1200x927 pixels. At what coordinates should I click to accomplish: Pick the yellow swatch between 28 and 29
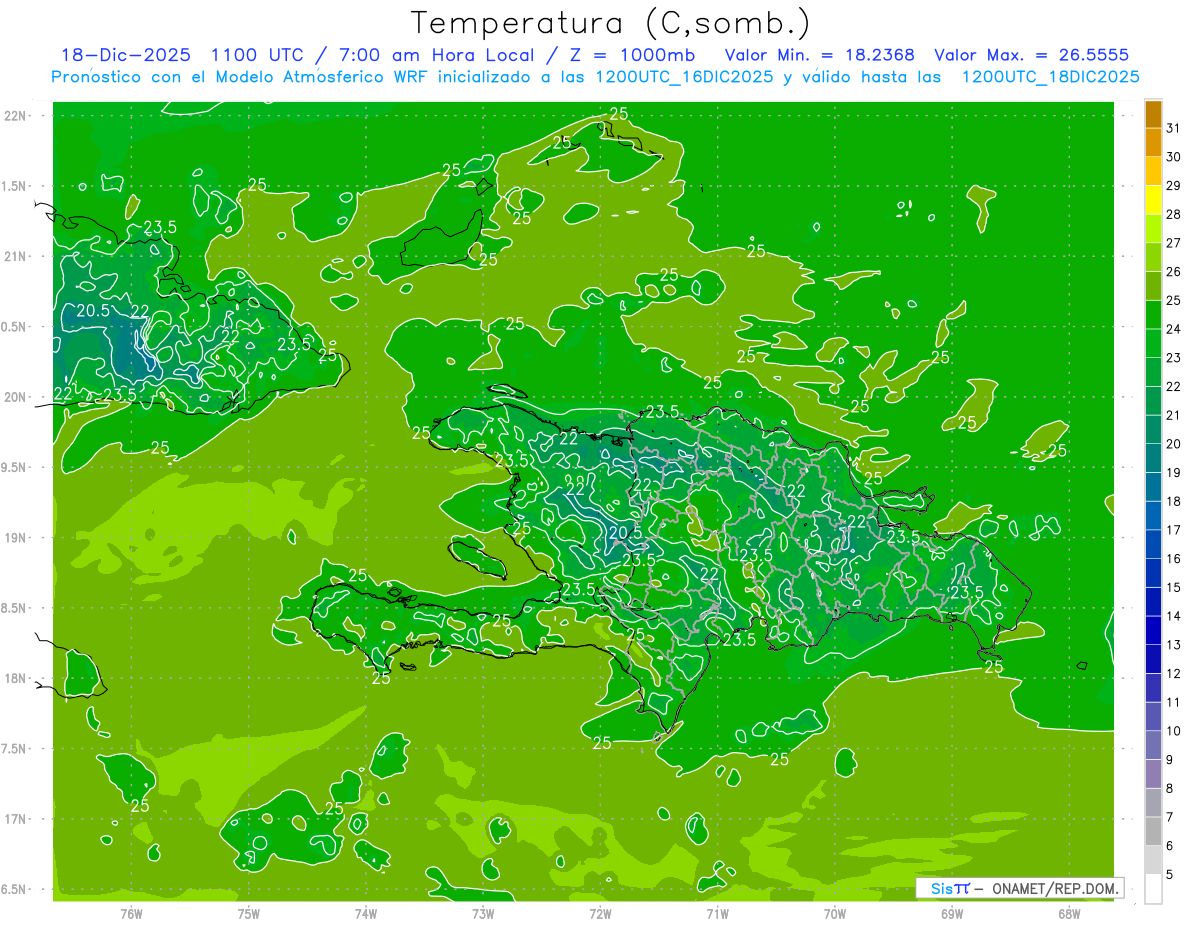click(x=1153, y=200)
